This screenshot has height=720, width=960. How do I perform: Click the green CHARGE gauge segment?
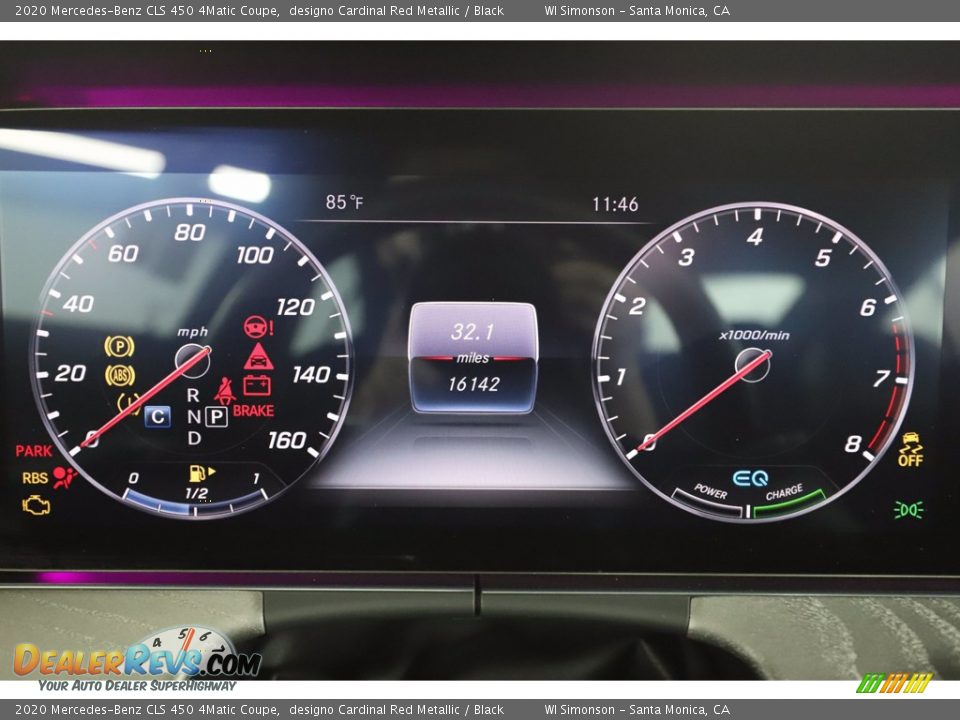[x=789, y=502]
